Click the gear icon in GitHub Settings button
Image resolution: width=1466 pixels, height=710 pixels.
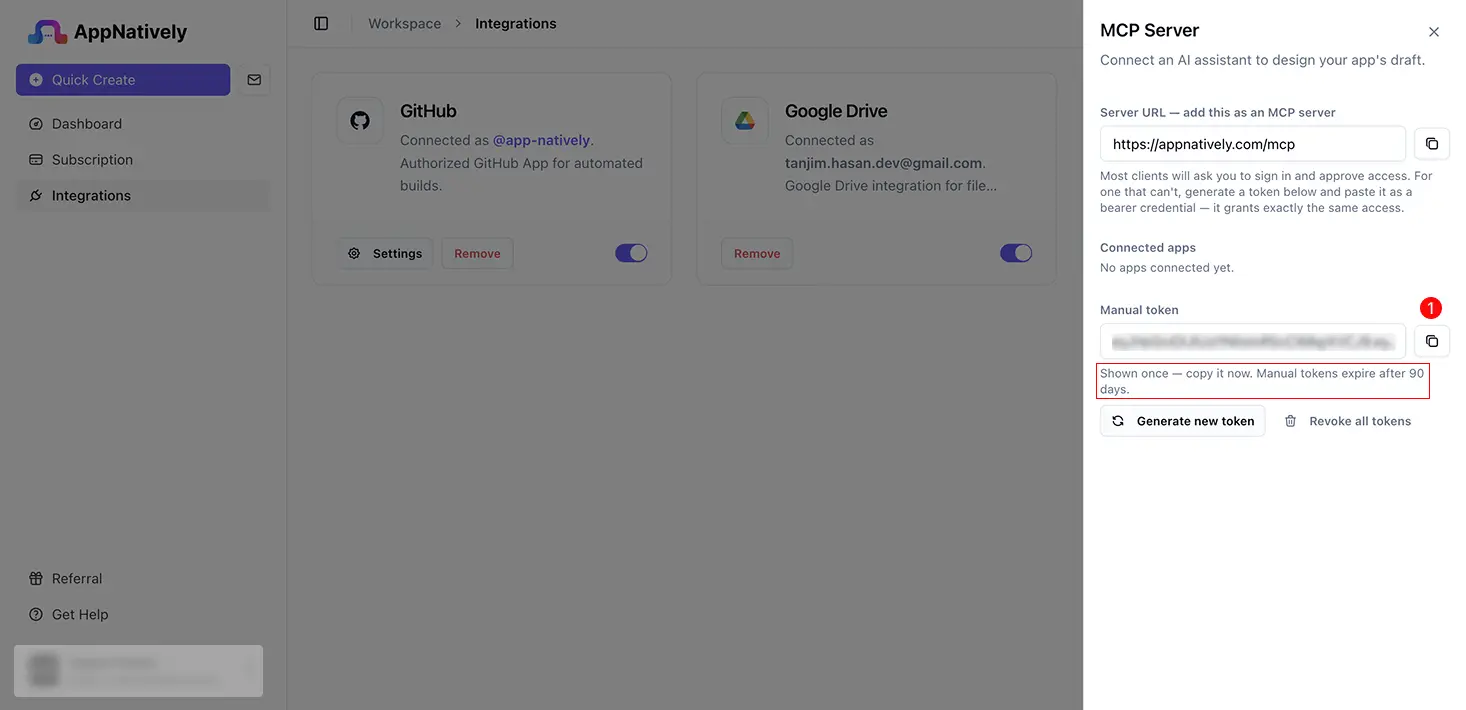click(354, 254)
